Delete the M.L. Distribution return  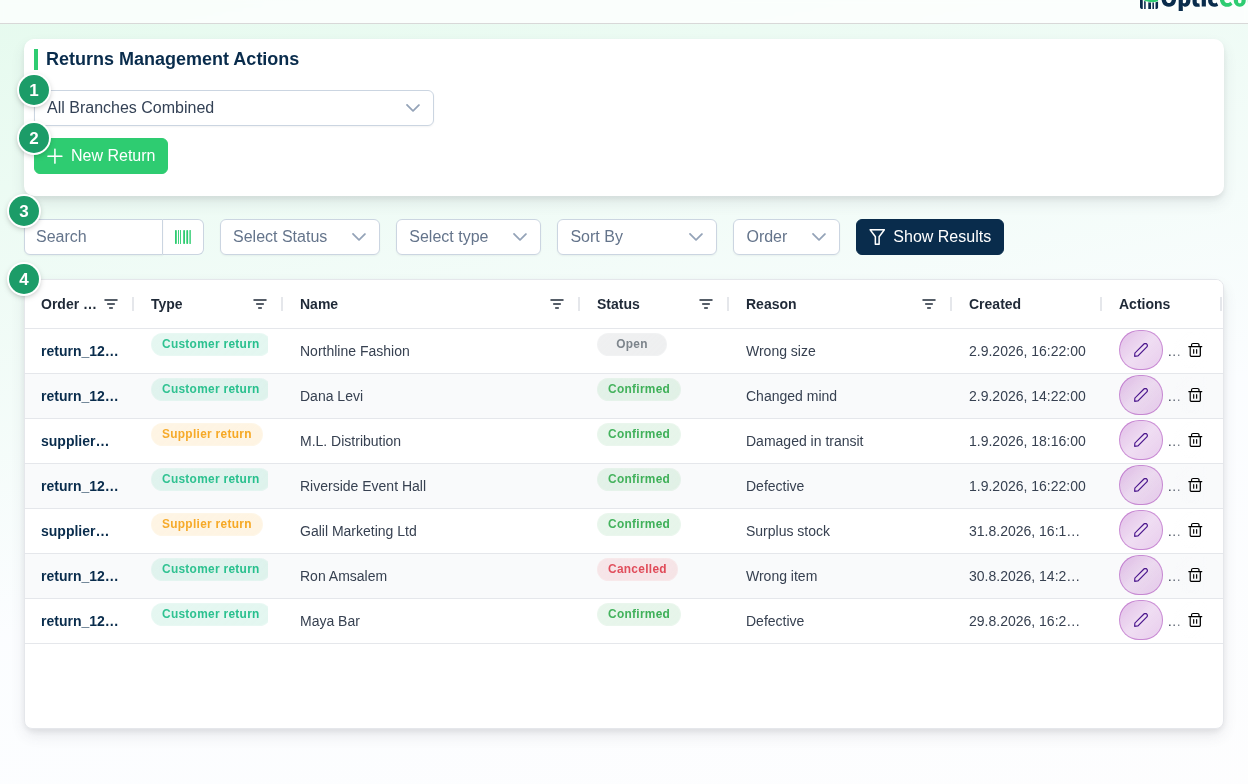[1195, 440]
